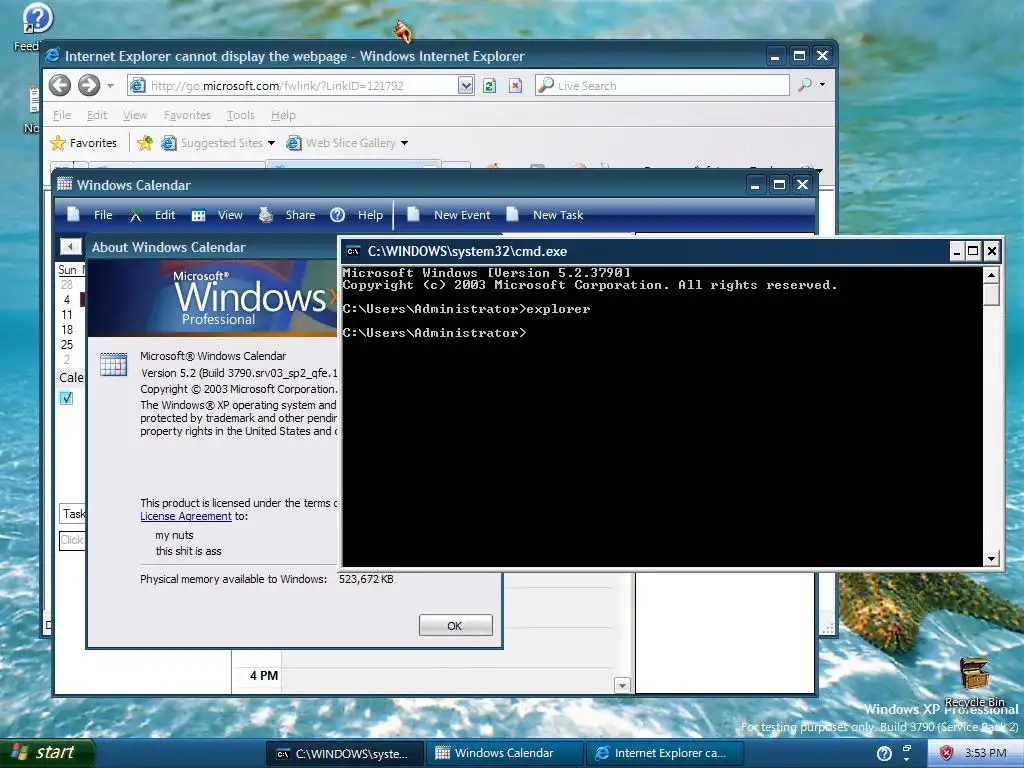Open Internet Explorer Favorites menu
This screenshot has width=1024, height=768.
pos(187,115)
